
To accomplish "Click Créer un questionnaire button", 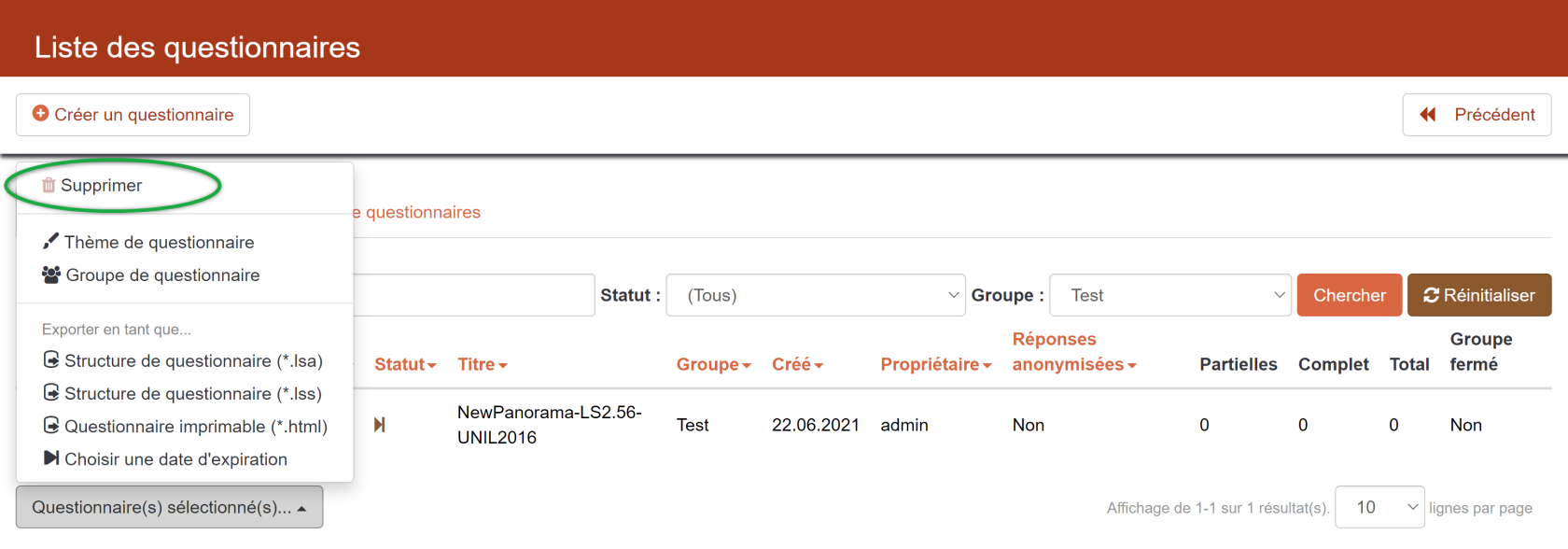I will (133, 115).
